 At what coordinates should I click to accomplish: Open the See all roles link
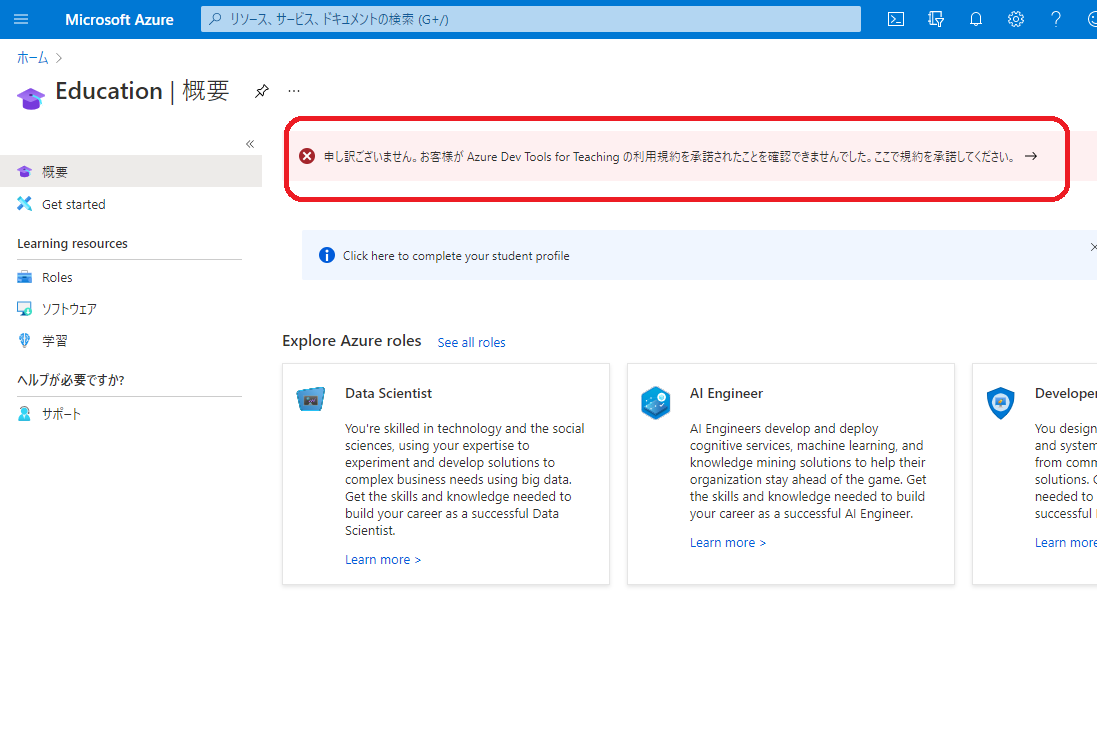point(472,343)
